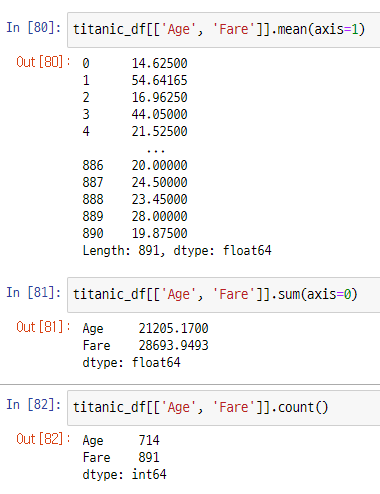
Task: Click the 'dtype: float64' line under Out[81]
Action: 132,363
